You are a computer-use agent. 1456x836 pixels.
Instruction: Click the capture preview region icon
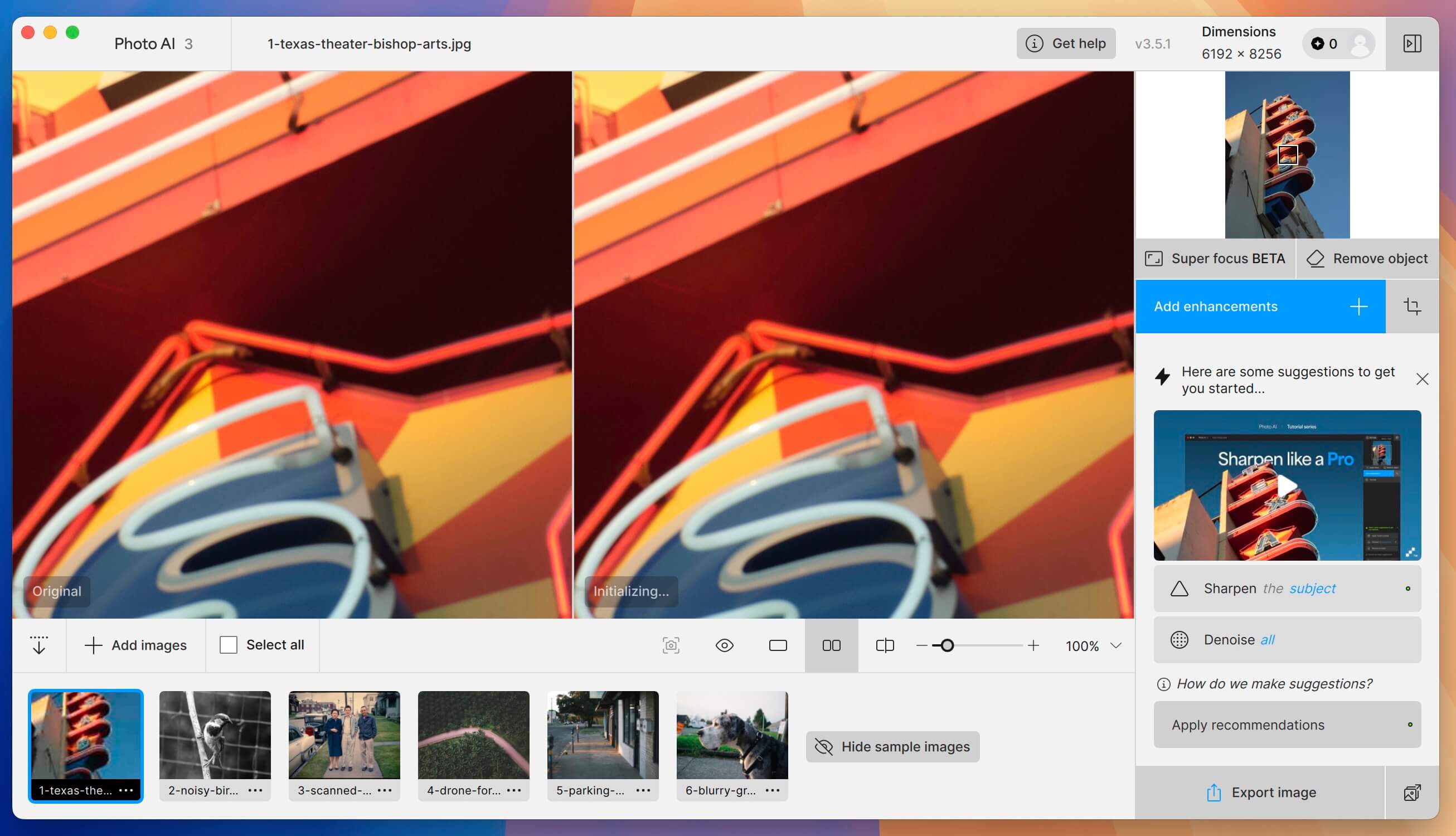coord(671,645)
